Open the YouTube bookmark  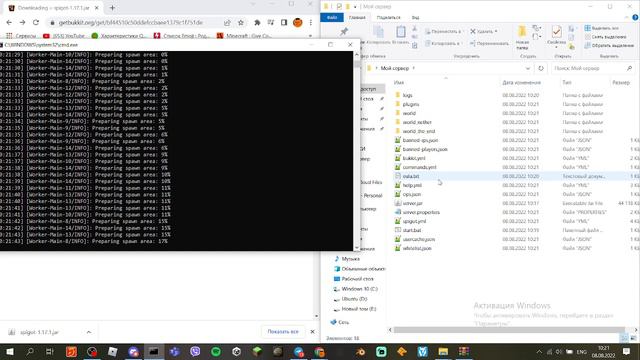pyautogui.click(x=64, y=36)
